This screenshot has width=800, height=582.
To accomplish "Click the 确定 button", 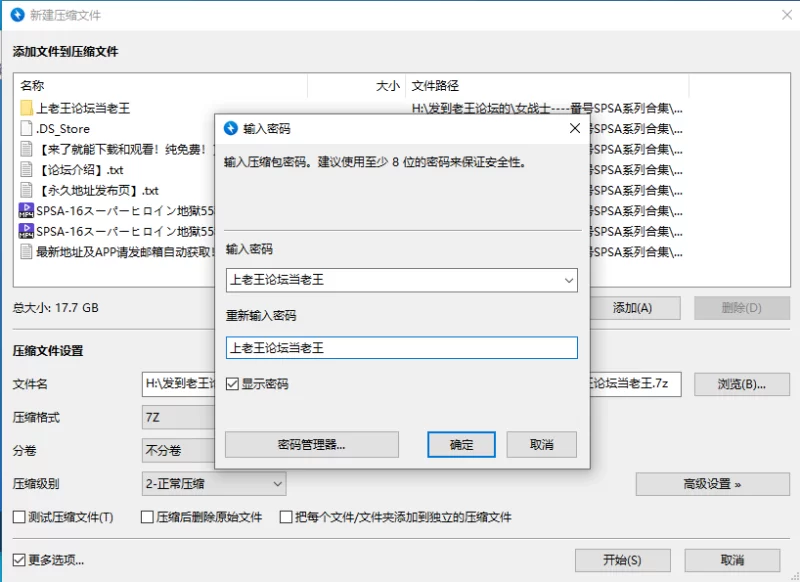I will (461, 444).
